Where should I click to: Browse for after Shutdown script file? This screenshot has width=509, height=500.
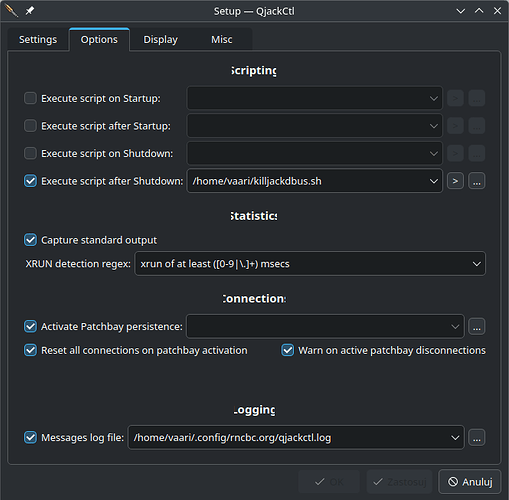[x=477, y=181]
